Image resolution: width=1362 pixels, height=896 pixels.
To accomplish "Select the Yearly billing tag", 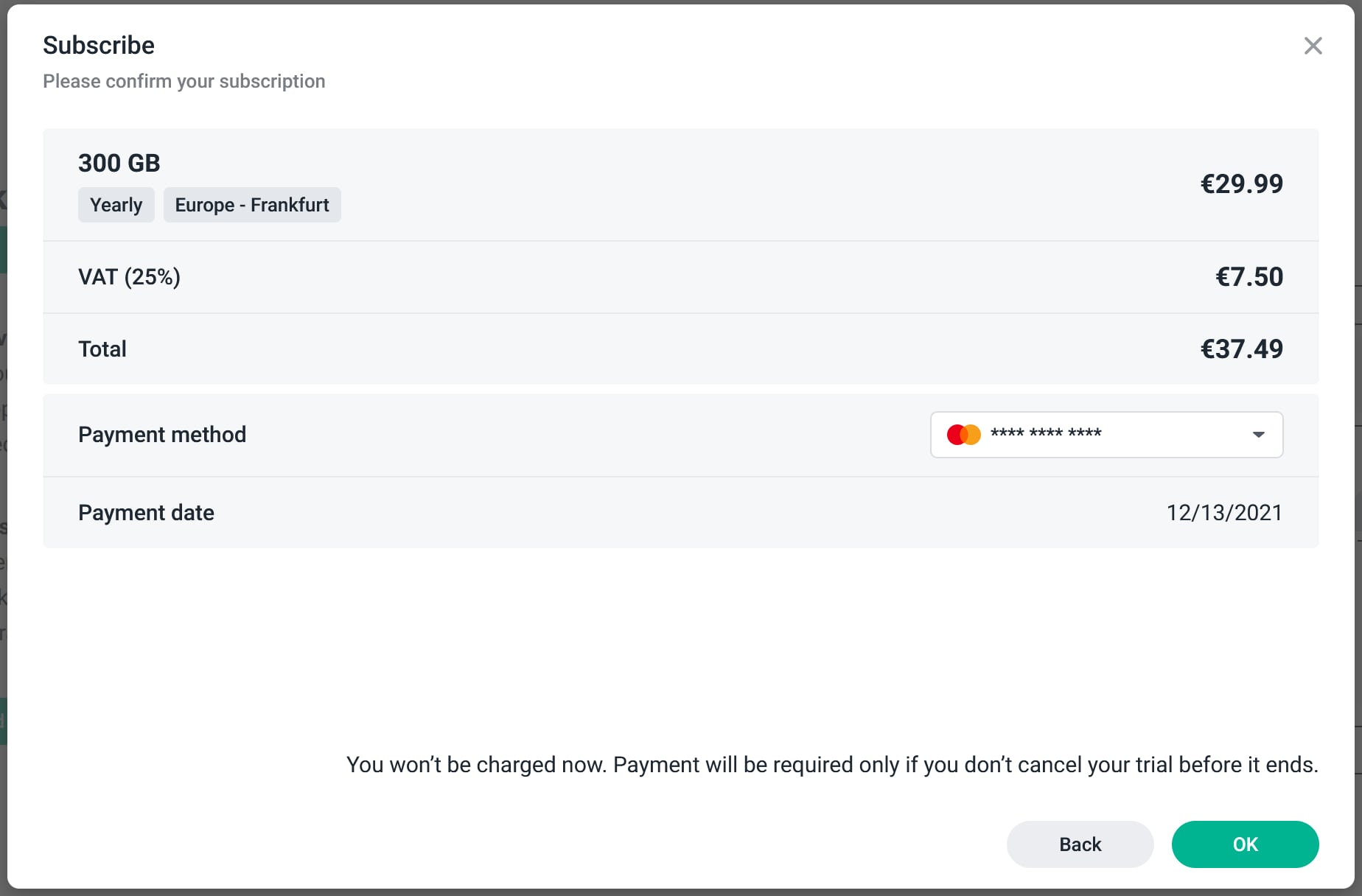I will [116, 205].
